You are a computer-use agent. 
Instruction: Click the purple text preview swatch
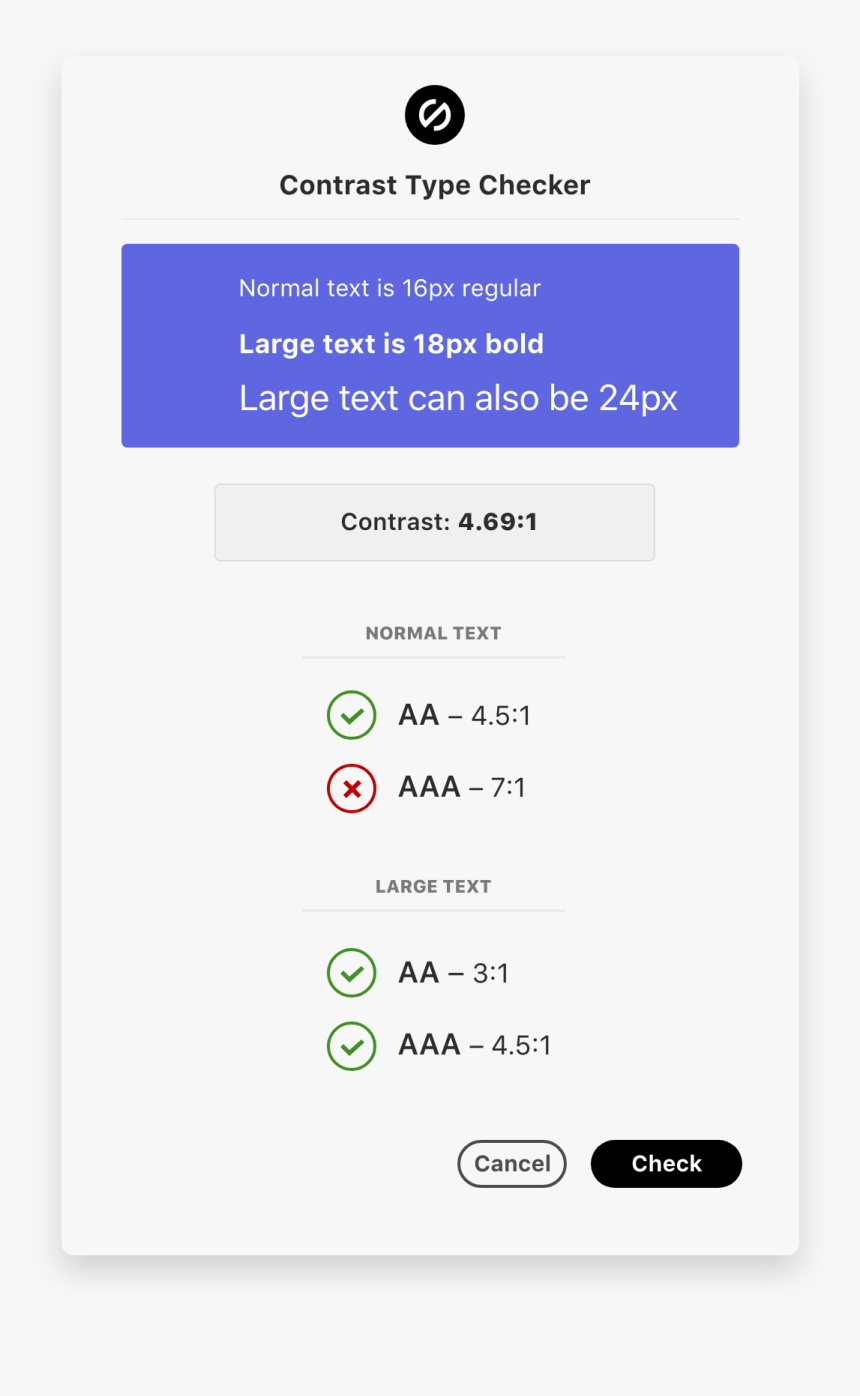430,345
